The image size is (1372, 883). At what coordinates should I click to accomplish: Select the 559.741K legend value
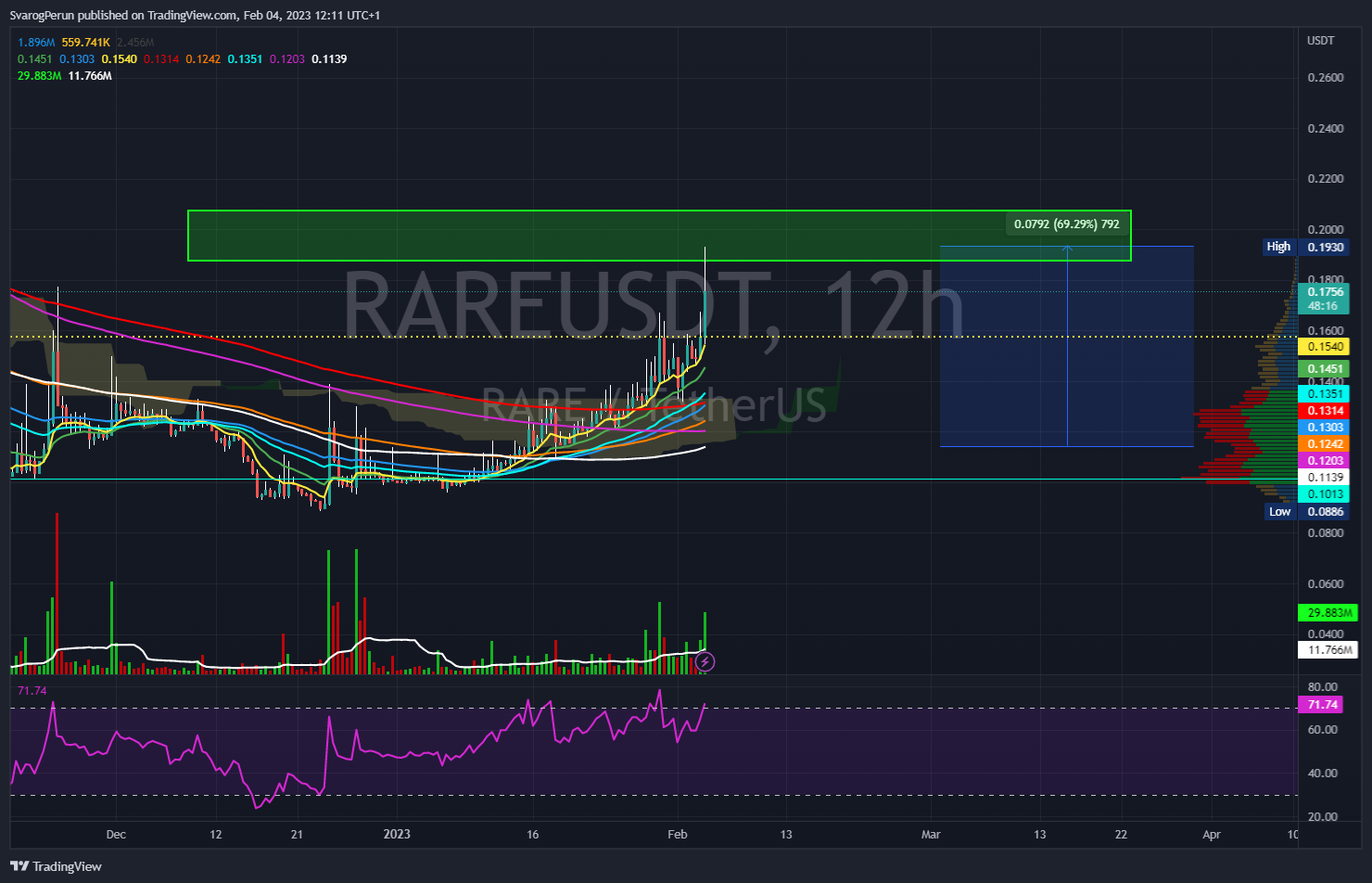[x=85, y=43]
